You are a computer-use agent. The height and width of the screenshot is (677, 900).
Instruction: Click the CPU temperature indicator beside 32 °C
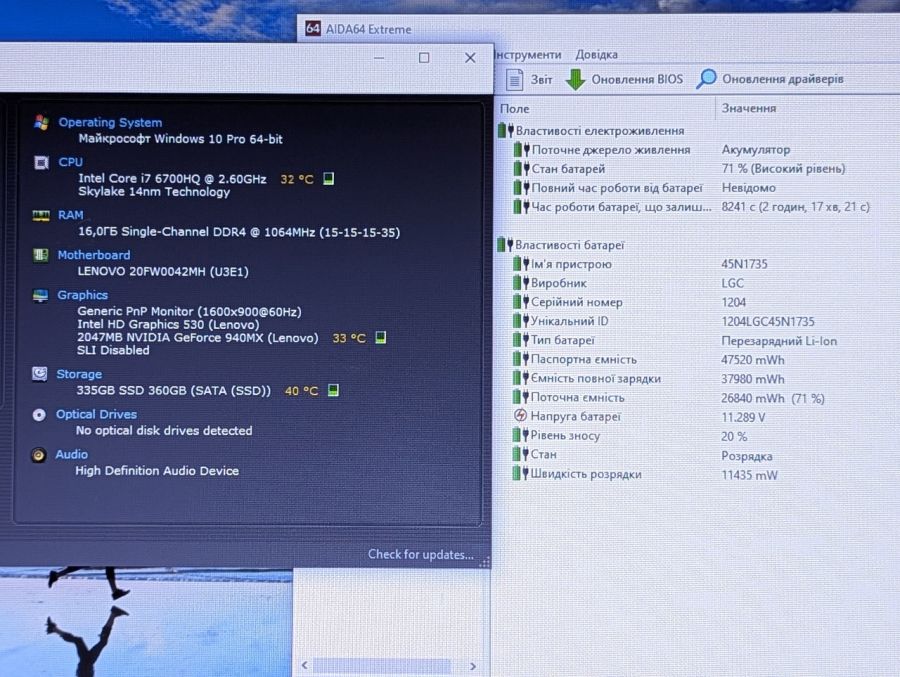tap(328, 179)
